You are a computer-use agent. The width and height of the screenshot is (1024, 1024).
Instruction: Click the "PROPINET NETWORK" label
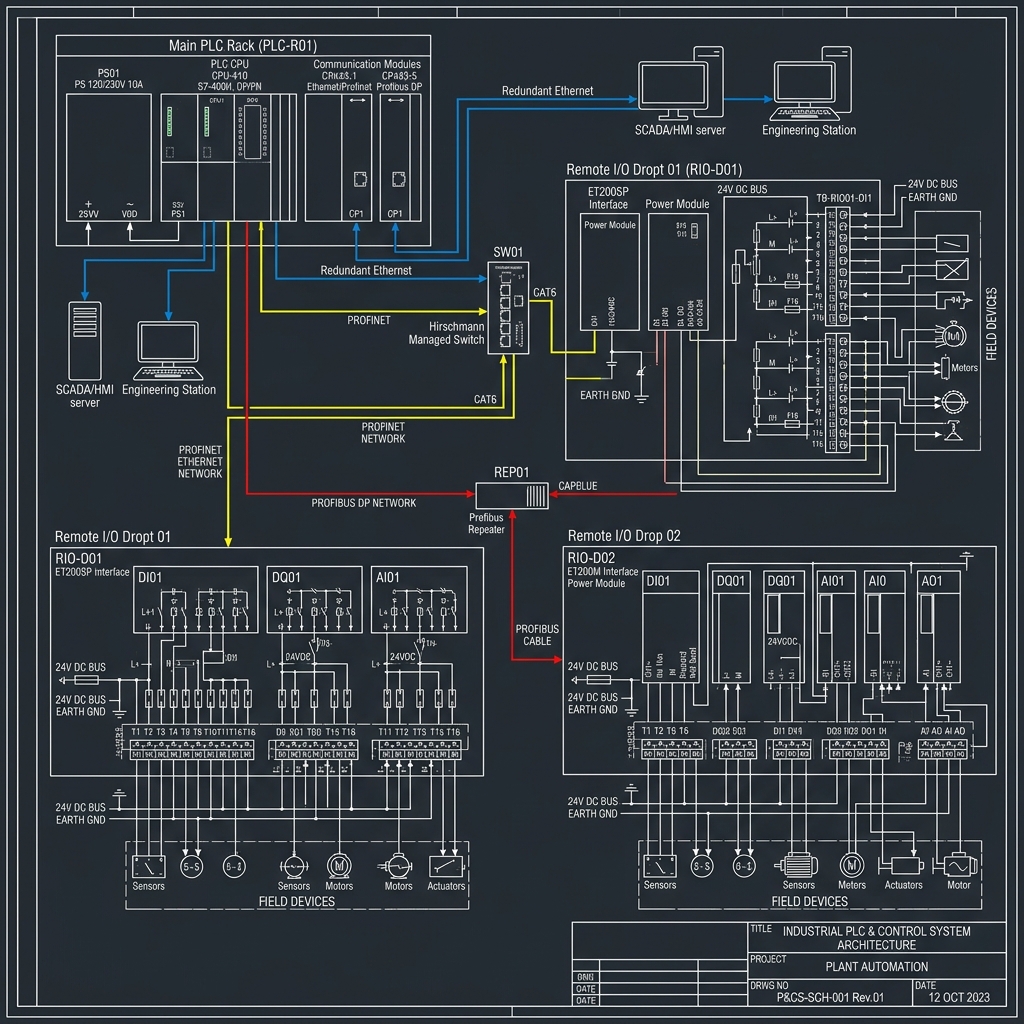tap(383, 433)
